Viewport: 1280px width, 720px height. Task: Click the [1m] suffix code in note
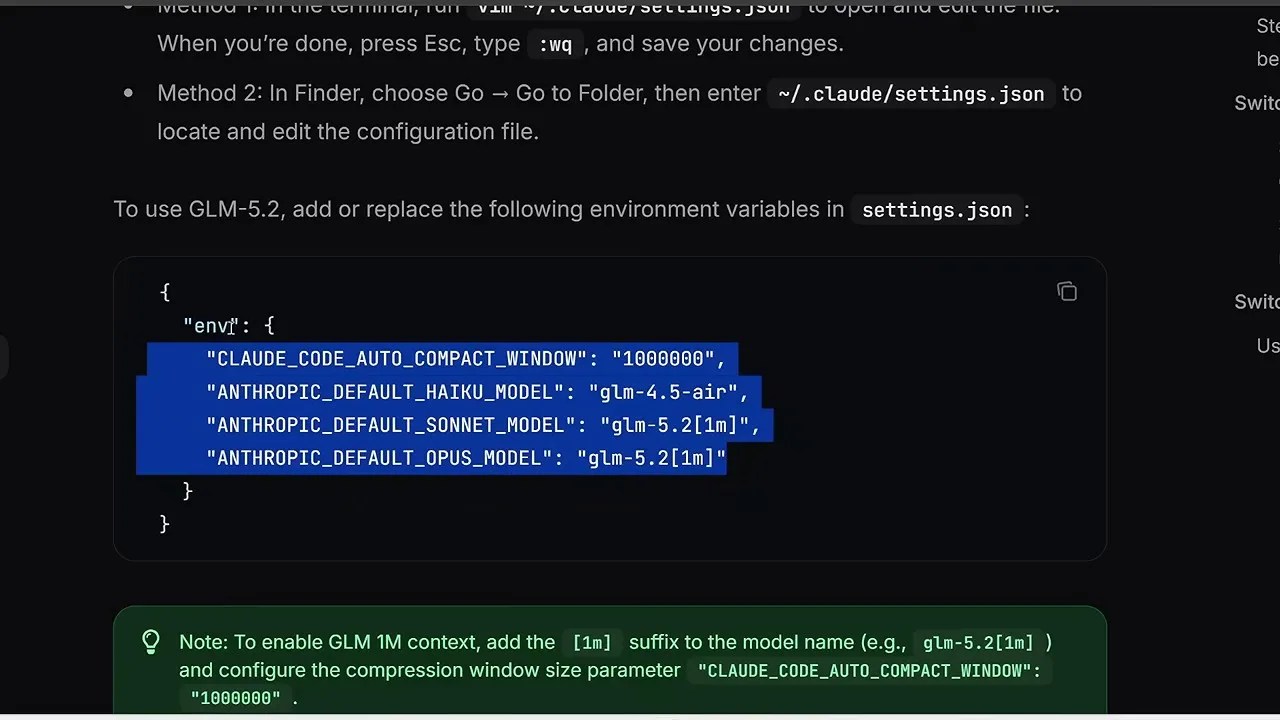592,643
